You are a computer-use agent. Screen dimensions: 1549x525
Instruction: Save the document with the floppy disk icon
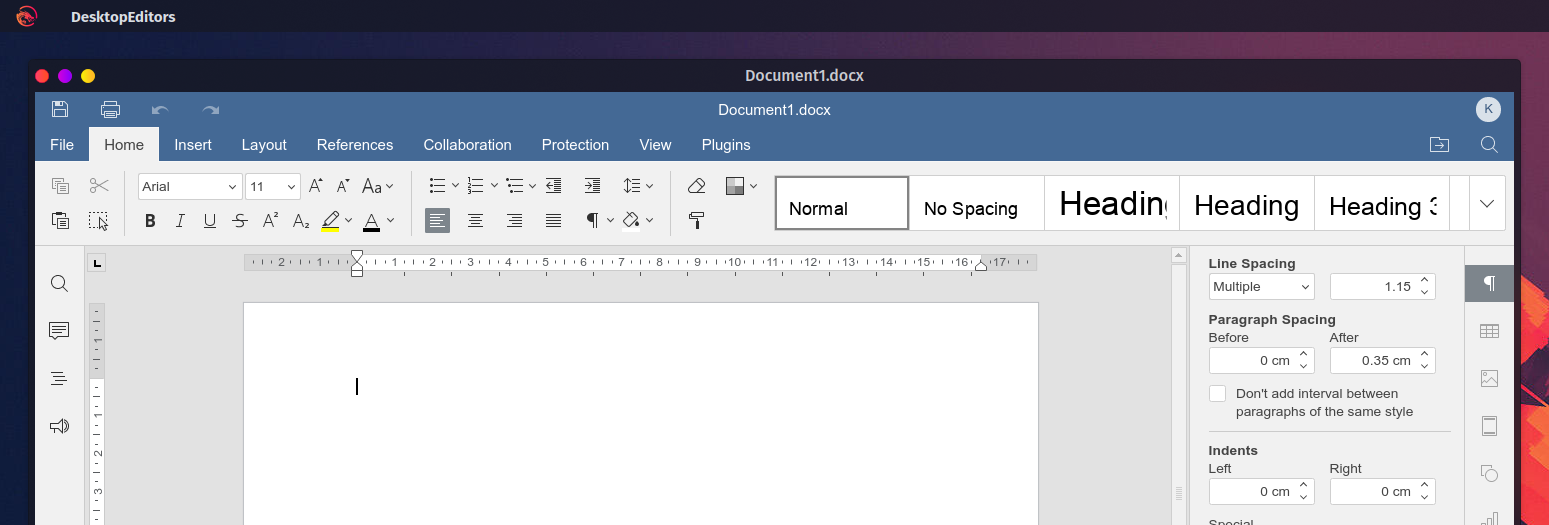pyautogui.click(x=60, y=110)
